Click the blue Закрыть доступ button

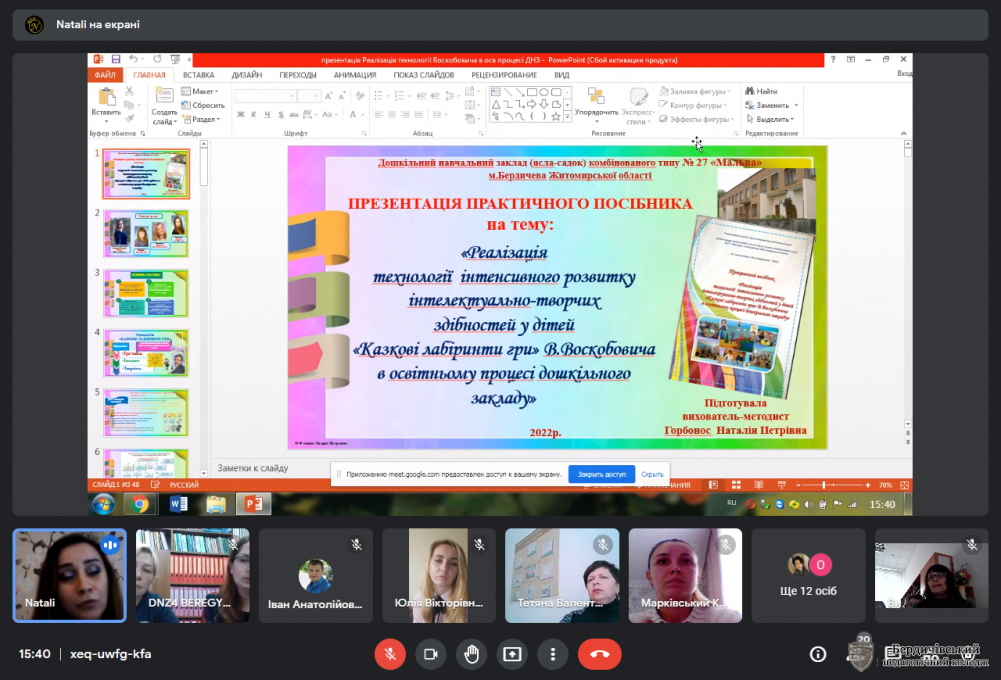[x=601, y=474]
